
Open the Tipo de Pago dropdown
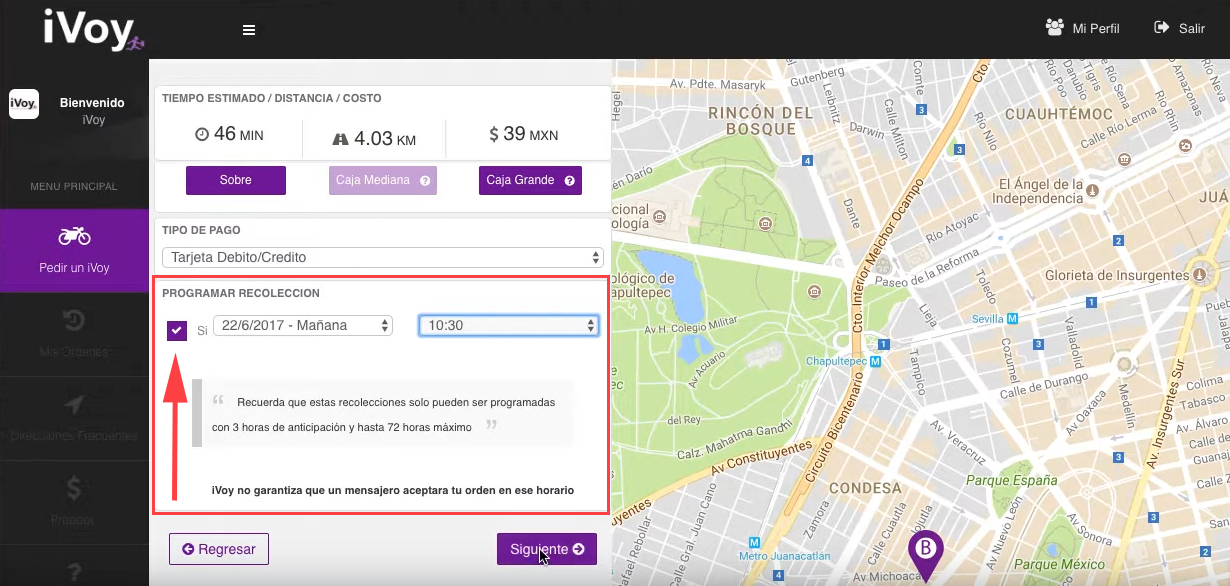[383, 257]
